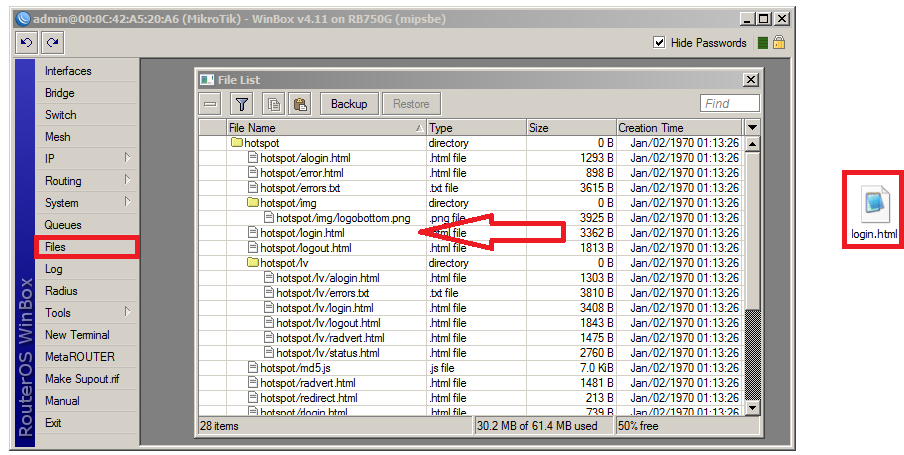This screenshot has width=904, height=455.
Task: Click the copy file icon
Action: click(273, 103)
